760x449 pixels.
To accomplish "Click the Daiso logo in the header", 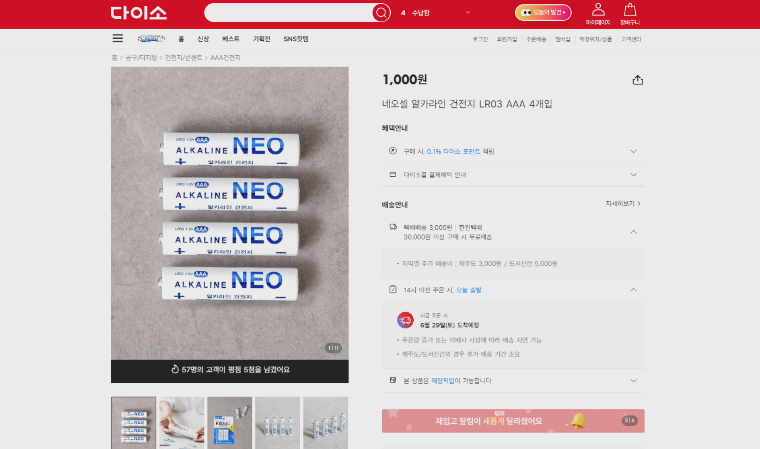I will click(x=139, y=13).
